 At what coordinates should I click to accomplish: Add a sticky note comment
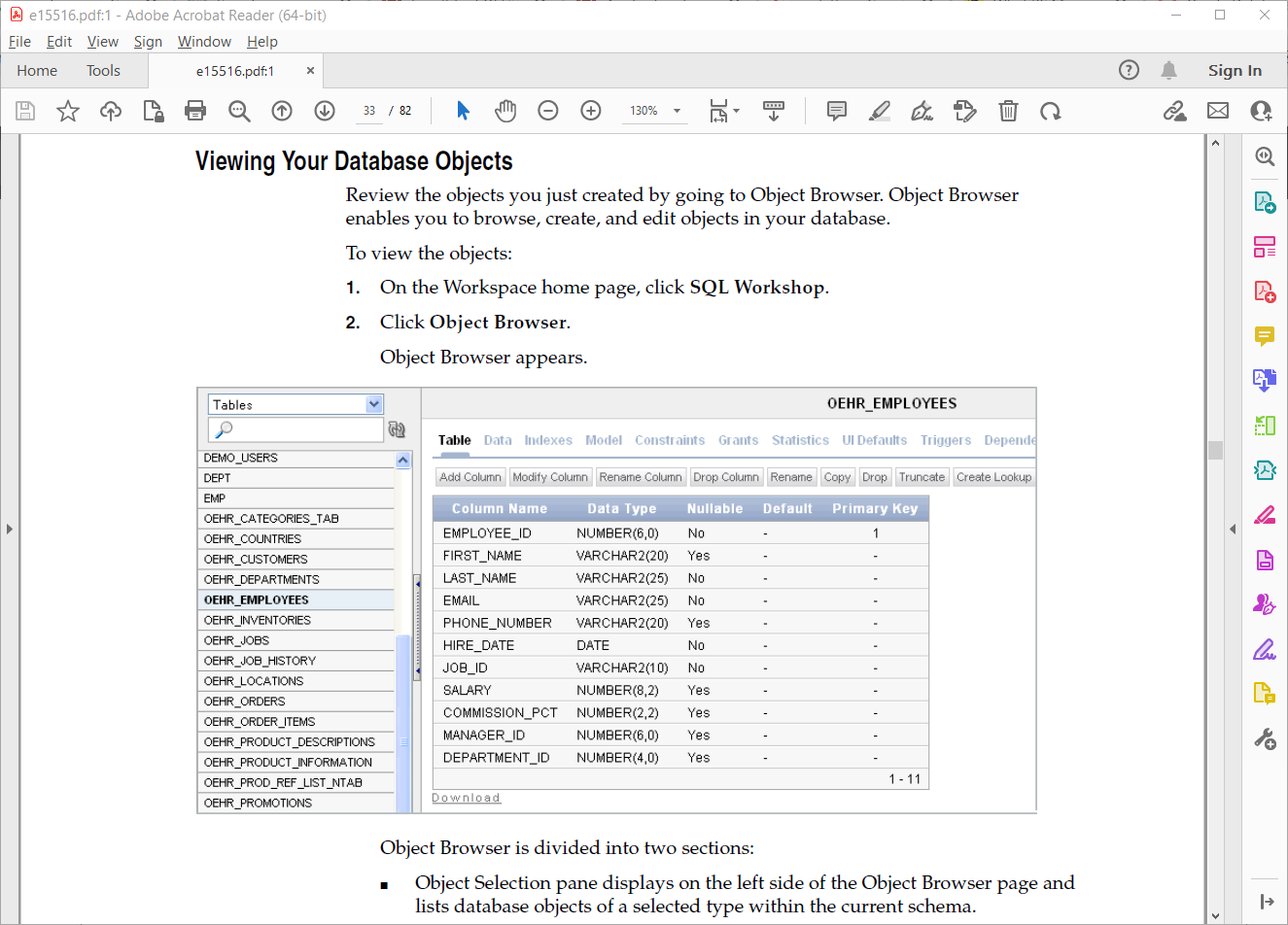(x=837, y=111)
